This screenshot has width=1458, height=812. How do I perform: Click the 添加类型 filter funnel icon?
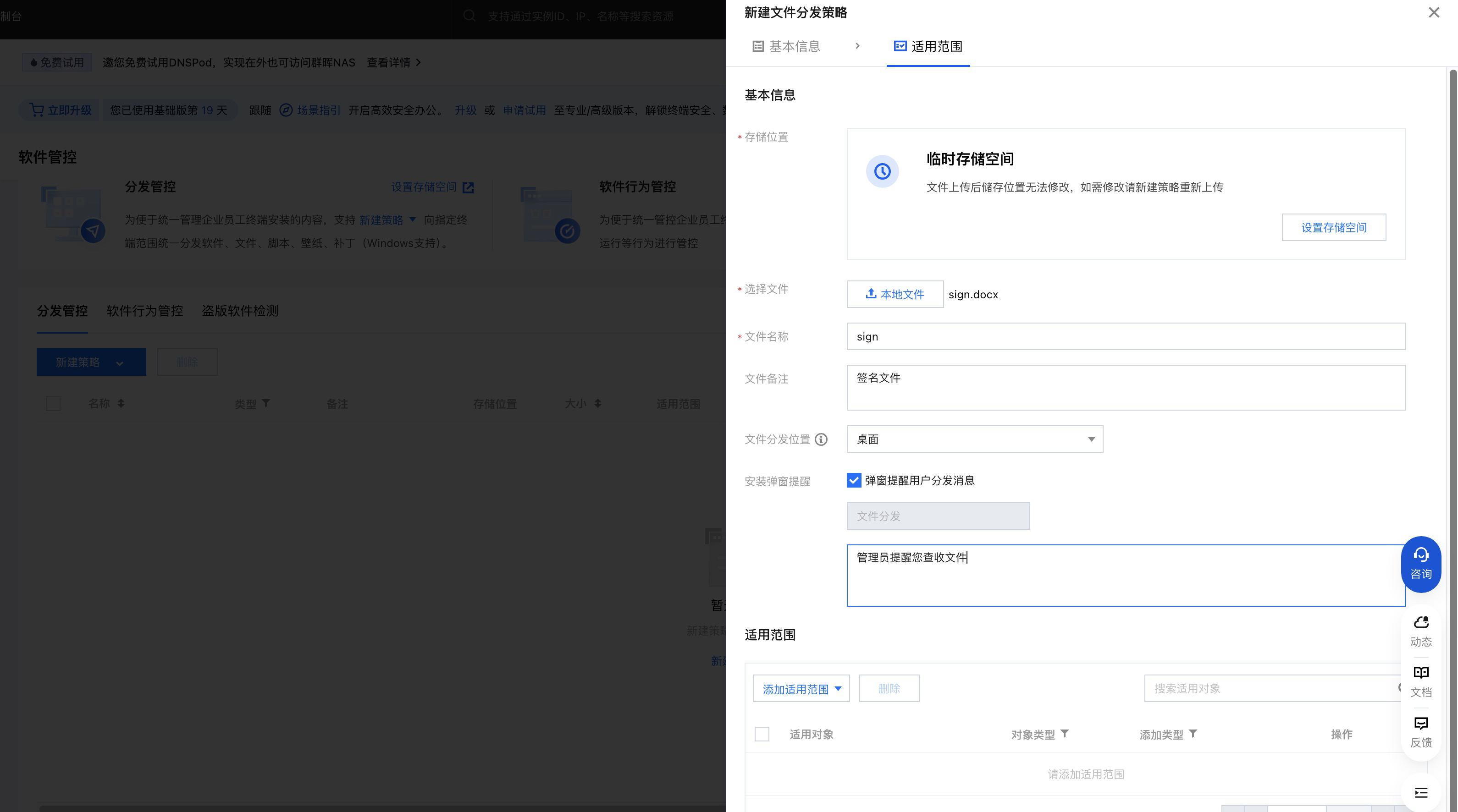(1193, 733)
